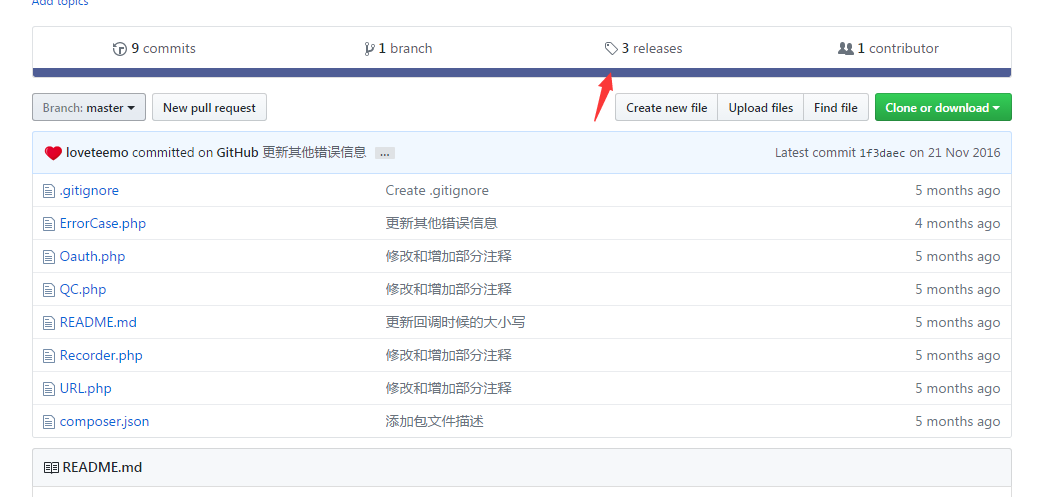Click the New pull request button
This screenshot has height=497, width=1049.
pos(209,108)
